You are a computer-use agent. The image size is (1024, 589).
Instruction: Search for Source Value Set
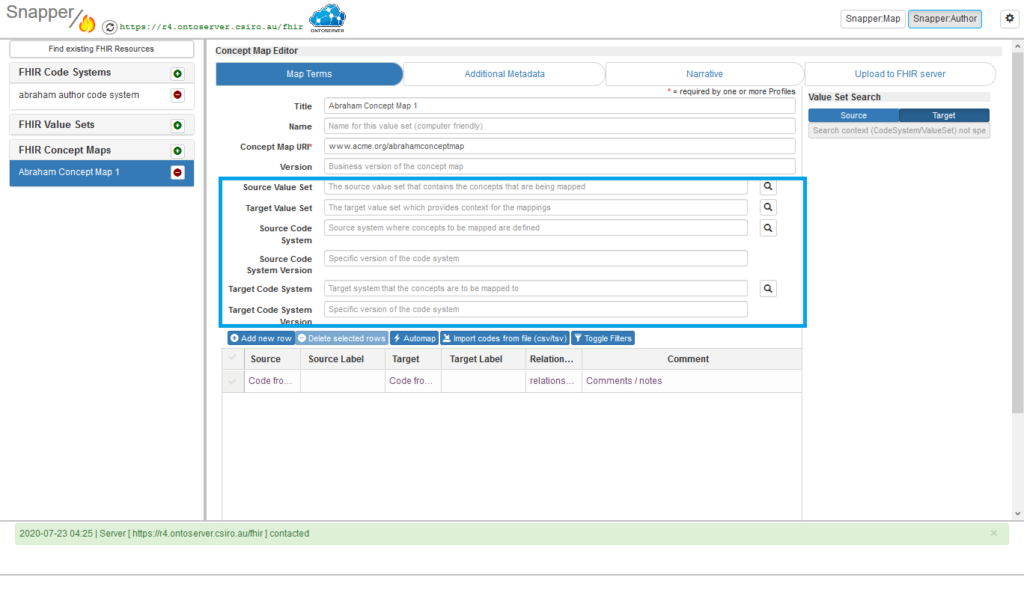click(x=768, y=187)
